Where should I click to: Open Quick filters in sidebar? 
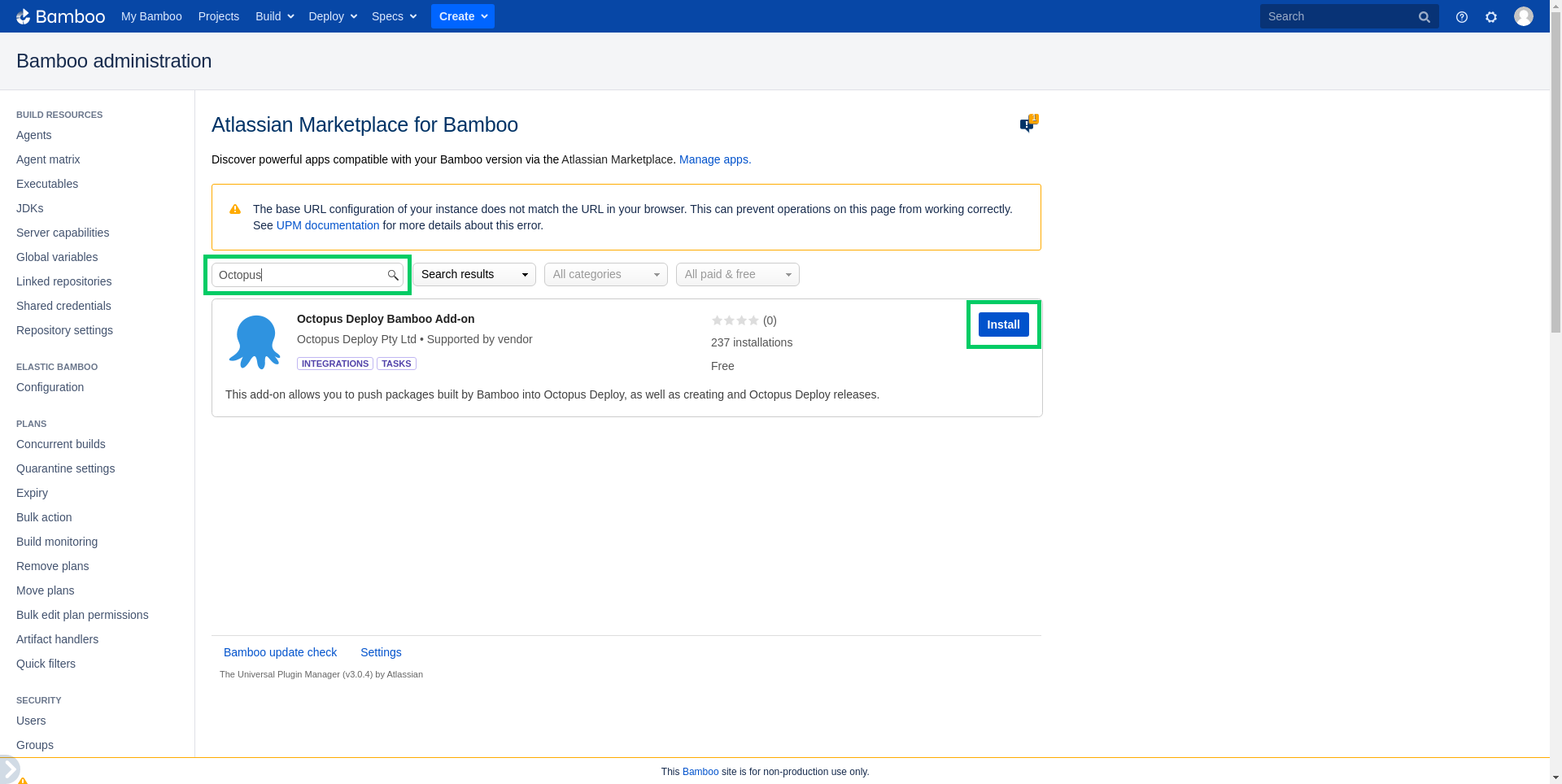point(46,664)
